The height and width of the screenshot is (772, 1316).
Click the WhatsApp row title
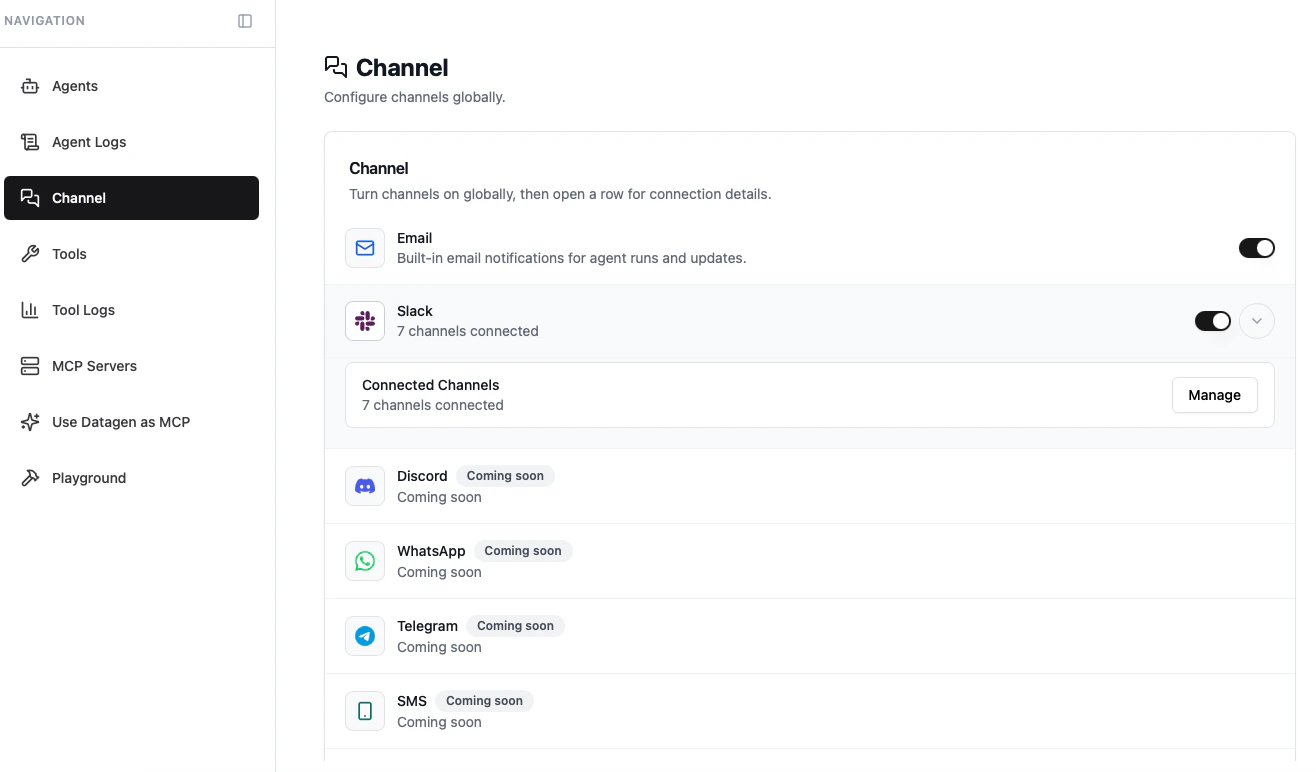431,551
